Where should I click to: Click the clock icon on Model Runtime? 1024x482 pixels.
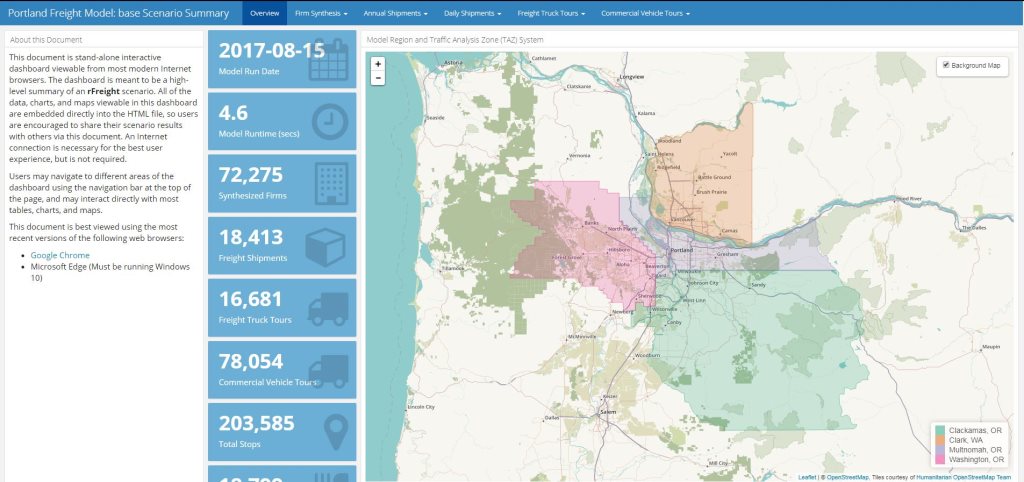tap(328, 121)
